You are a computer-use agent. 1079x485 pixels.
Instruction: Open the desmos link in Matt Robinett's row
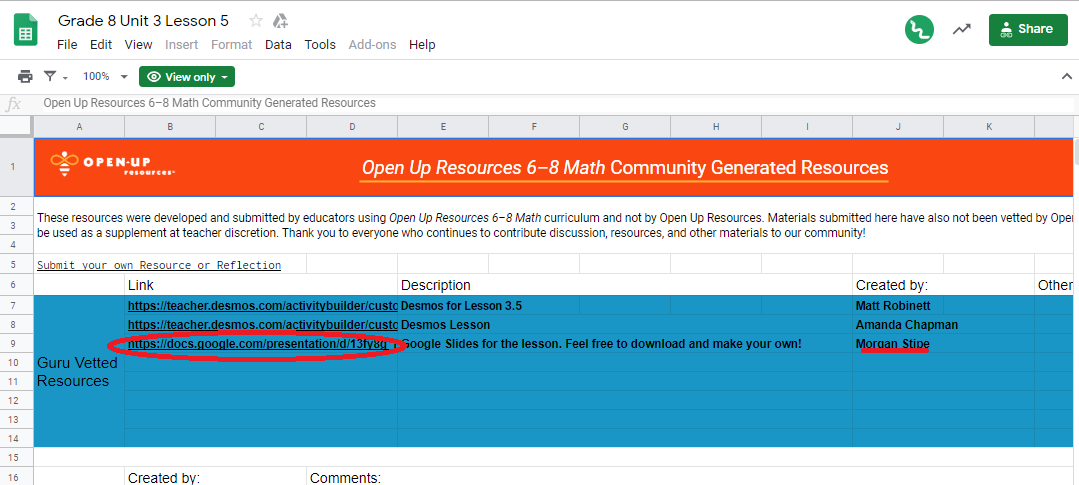(262, 305)
